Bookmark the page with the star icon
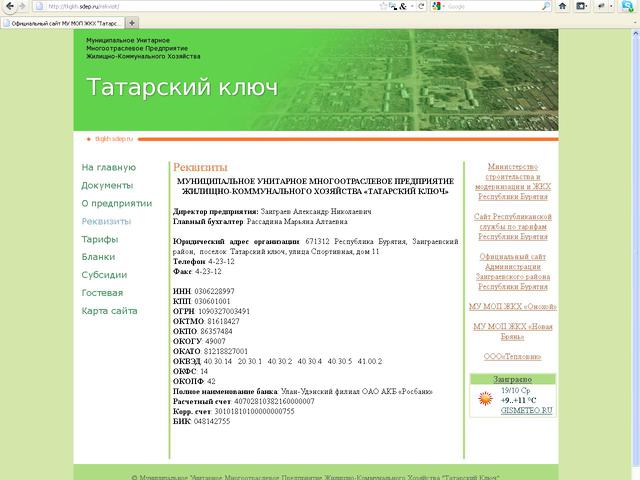 (x=383, y=6)
